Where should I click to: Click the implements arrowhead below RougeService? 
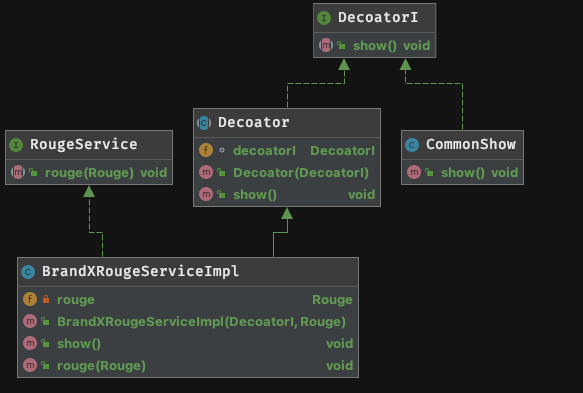click(89, 191)
